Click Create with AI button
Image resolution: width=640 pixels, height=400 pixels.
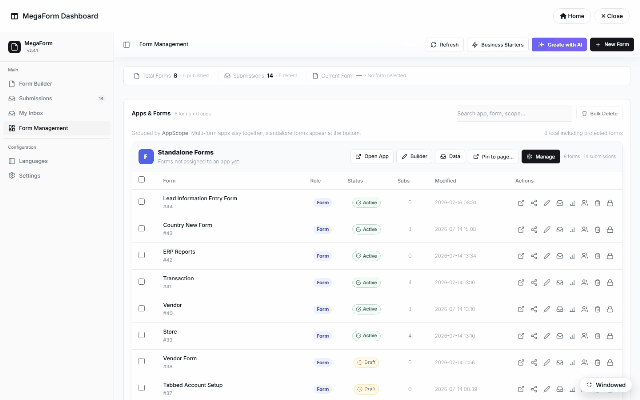559,44
